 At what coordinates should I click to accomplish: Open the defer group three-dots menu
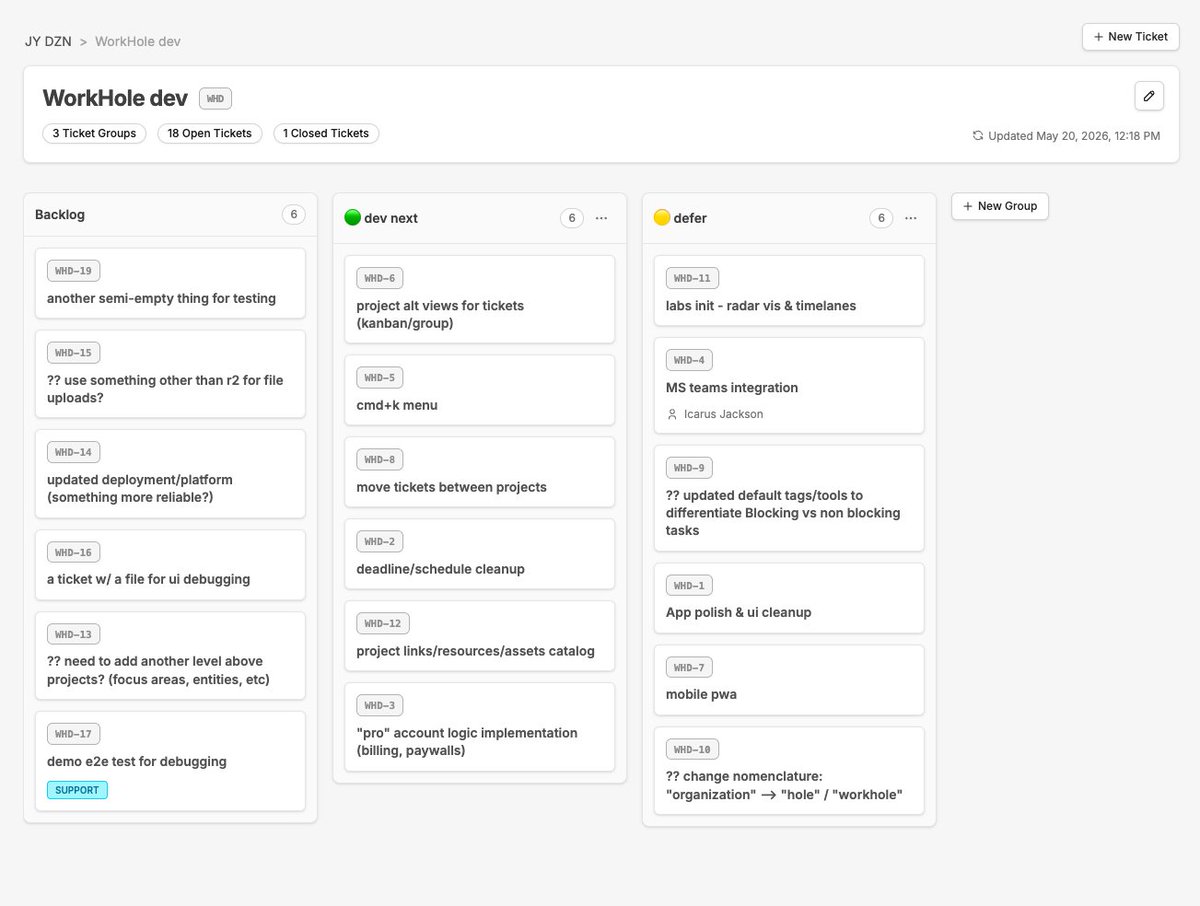910,218
